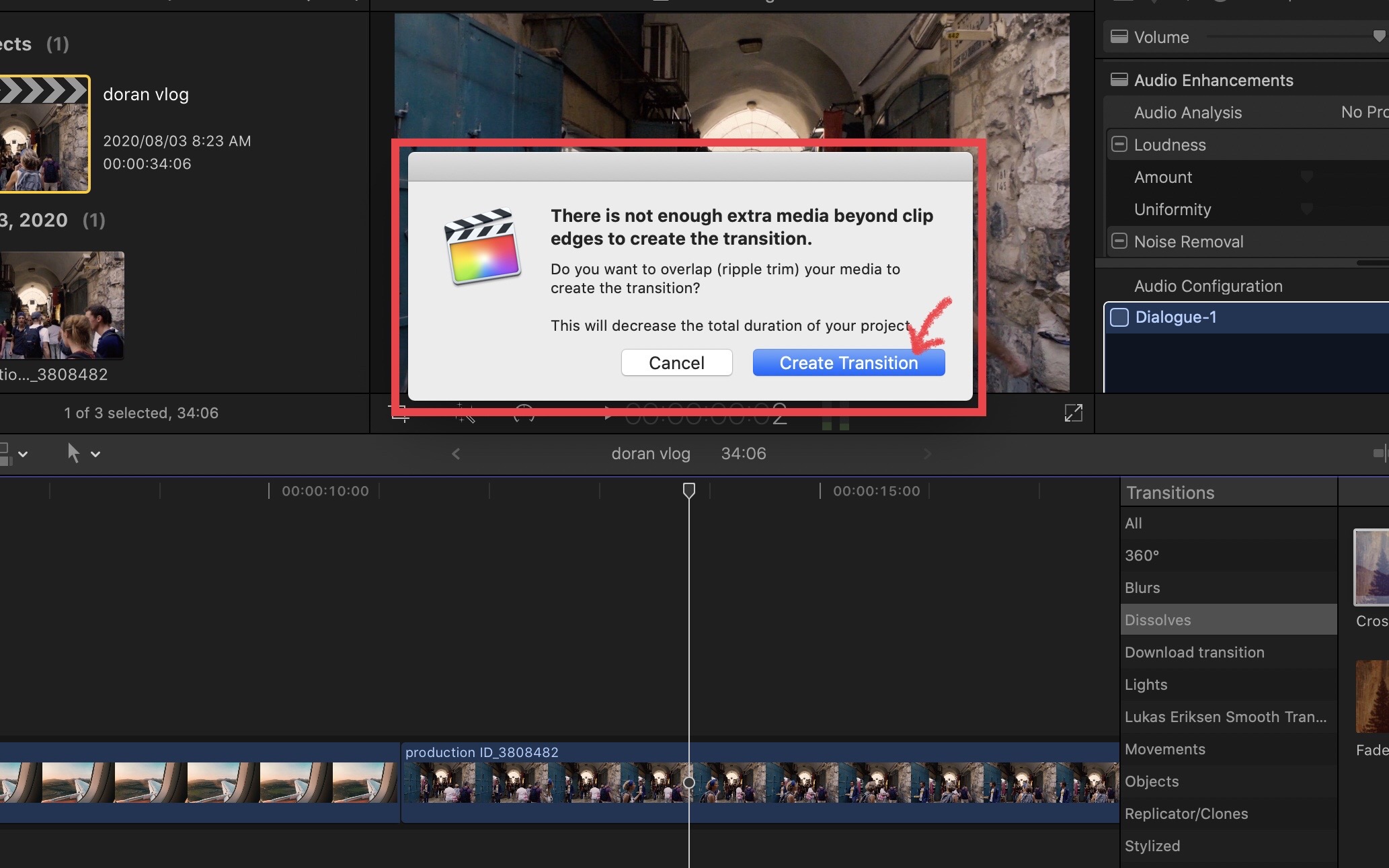
Task: Click the Final Cut Pro clapperboard dialog icon
Action: (482, 246)
